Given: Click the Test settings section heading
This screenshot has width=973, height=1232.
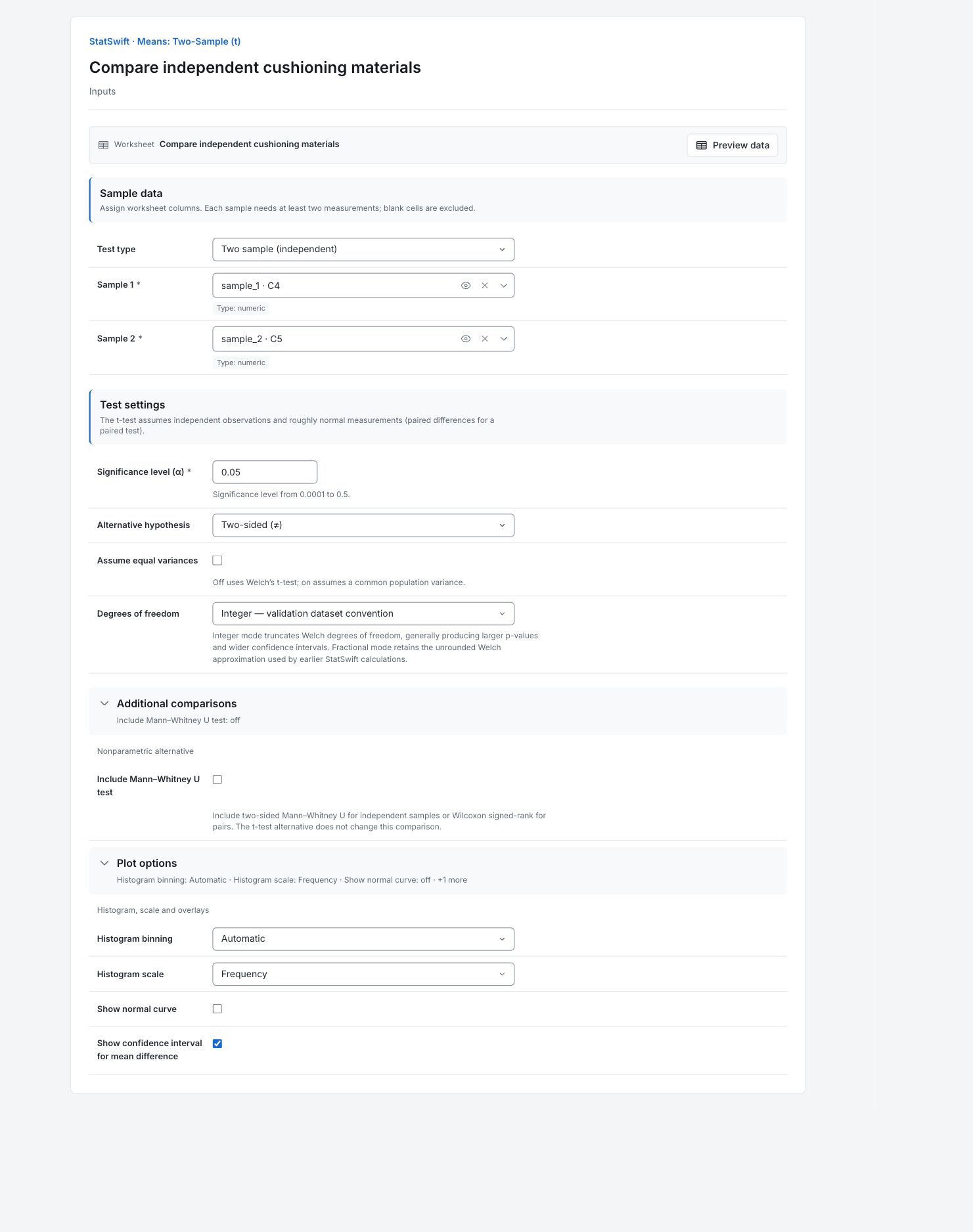Looking at the screenshot, I should pyautogui.click(x=133, y=405).
